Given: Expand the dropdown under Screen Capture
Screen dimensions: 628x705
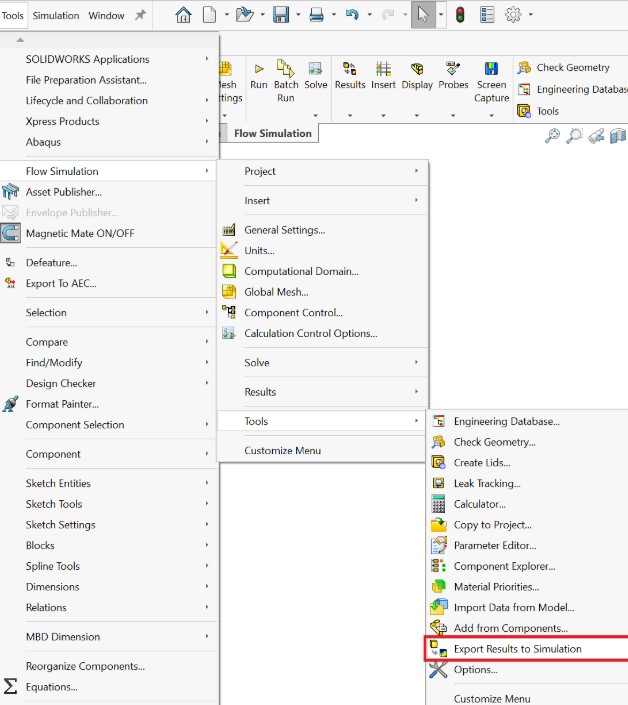Looking at the screenshot, I should [x=491, y=116].
